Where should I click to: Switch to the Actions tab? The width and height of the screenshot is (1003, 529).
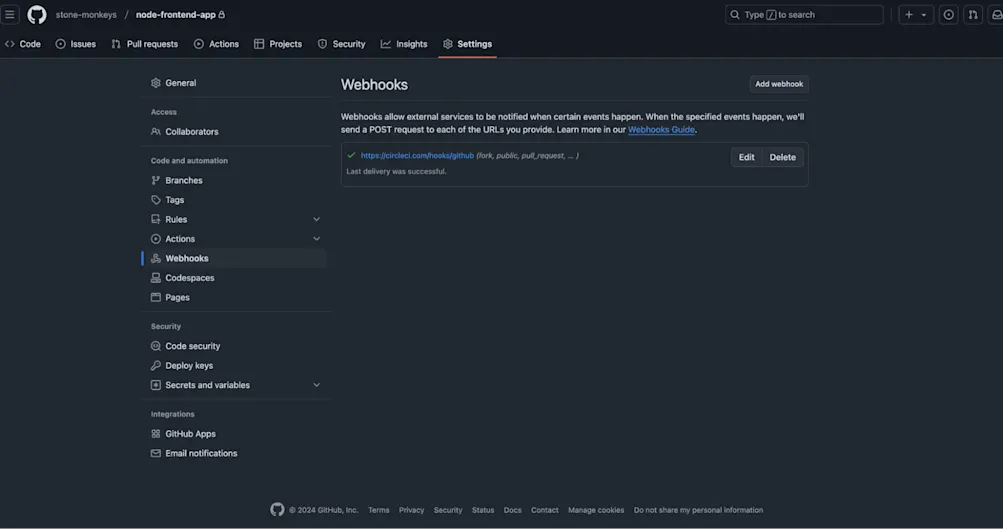216,44
